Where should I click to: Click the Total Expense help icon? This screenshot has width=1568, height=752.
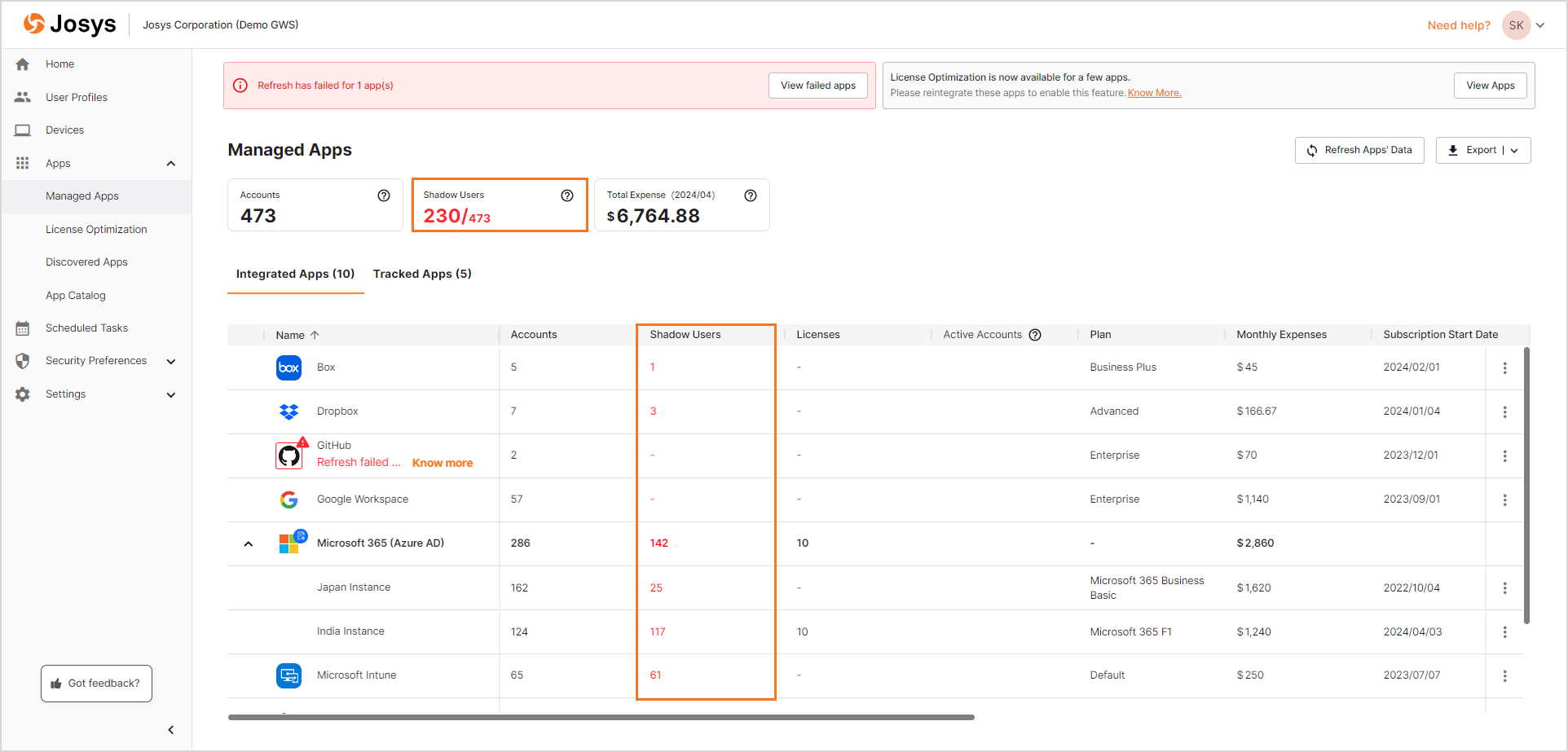(751, 196)
